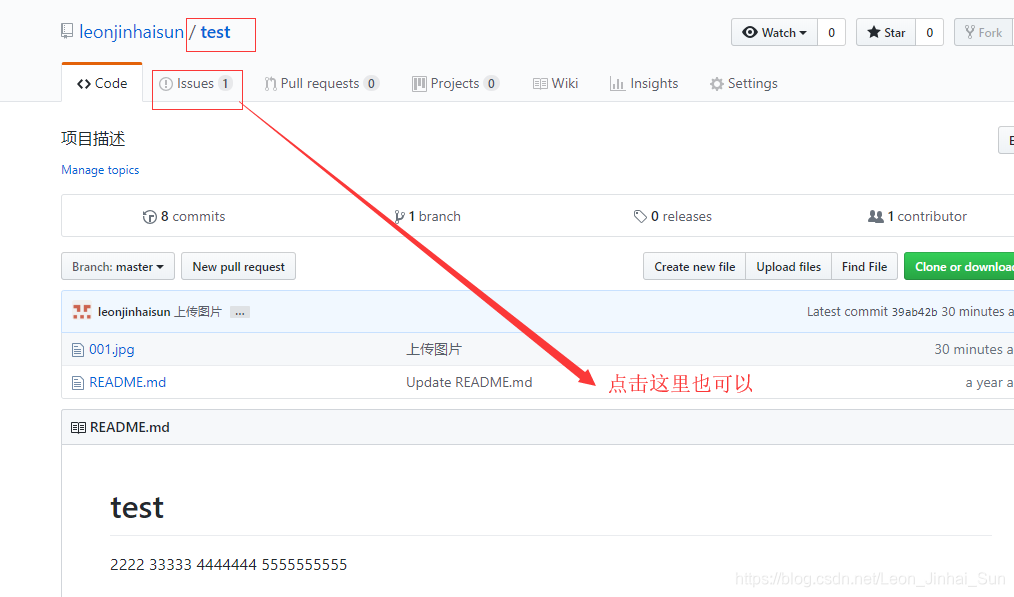View the 1 contributor page

[917, 216]
